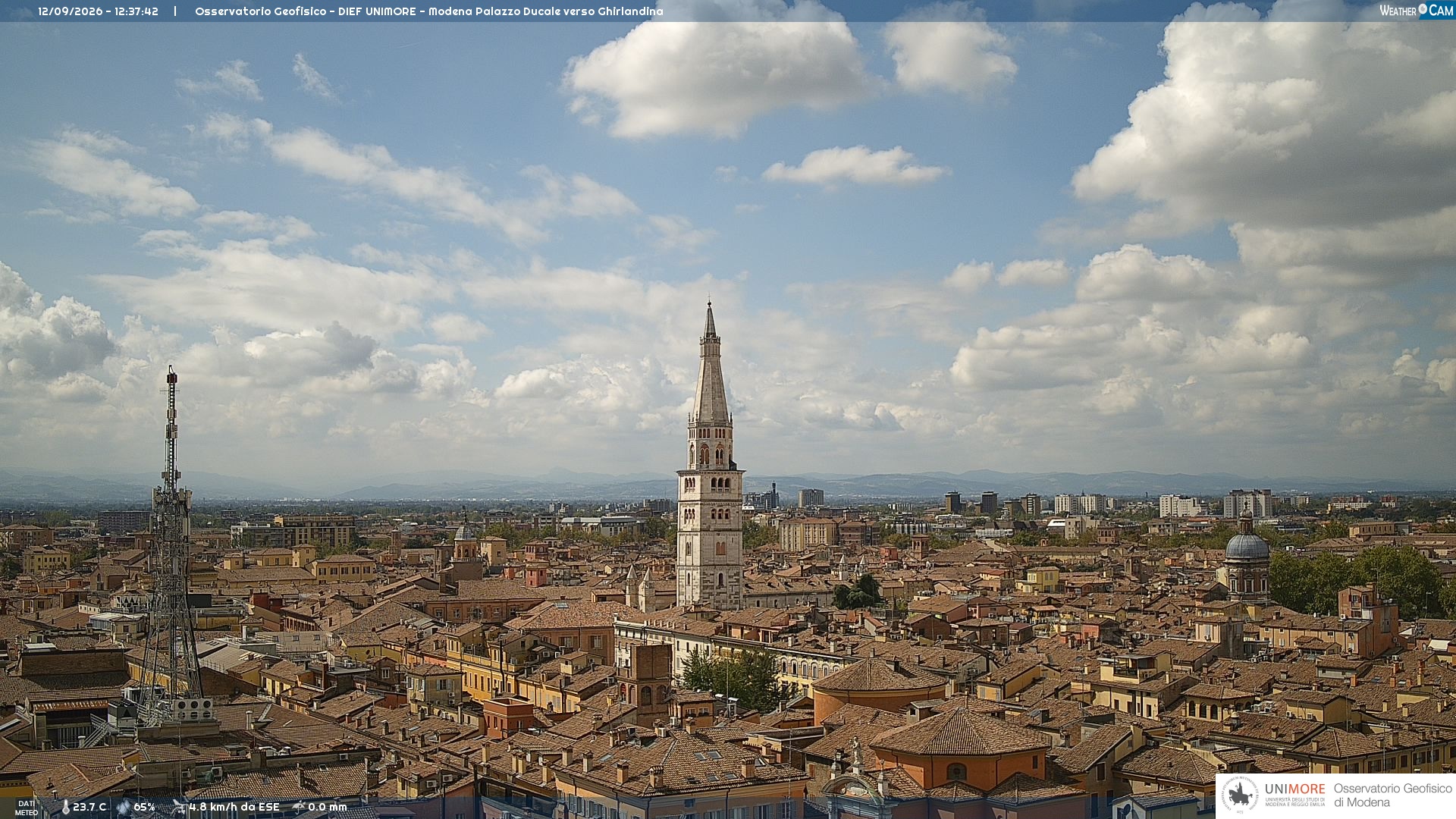This screenshot has height=819, width=1456.
Task: Click the 23.7 C temperature reading
Action: [89, 808]
